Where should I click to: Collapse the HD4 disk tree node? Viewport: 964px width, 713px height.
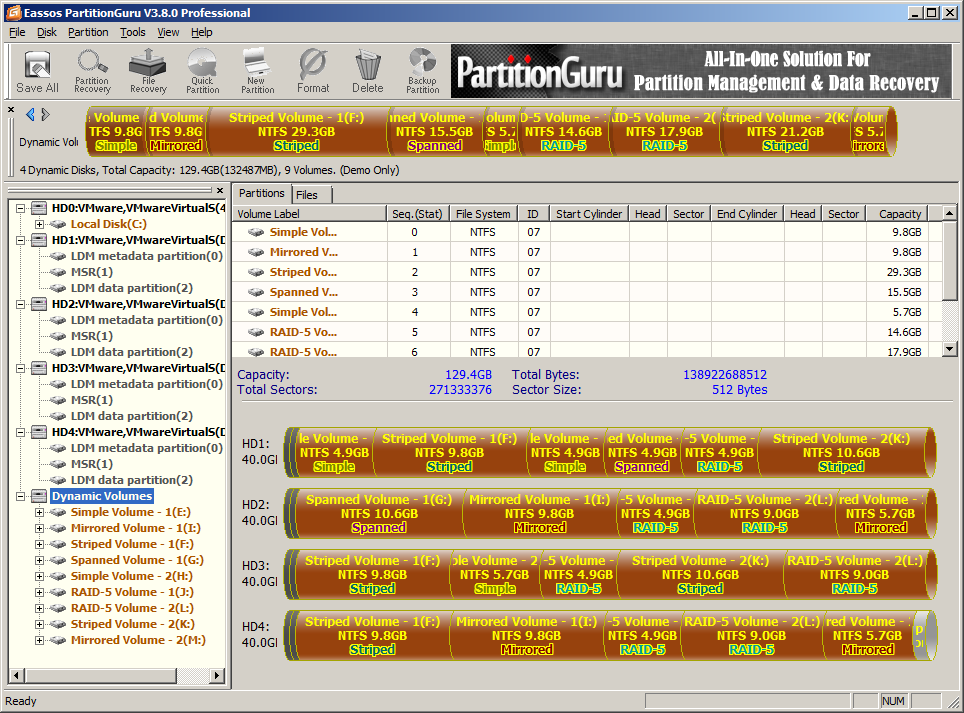coord(20,432)
